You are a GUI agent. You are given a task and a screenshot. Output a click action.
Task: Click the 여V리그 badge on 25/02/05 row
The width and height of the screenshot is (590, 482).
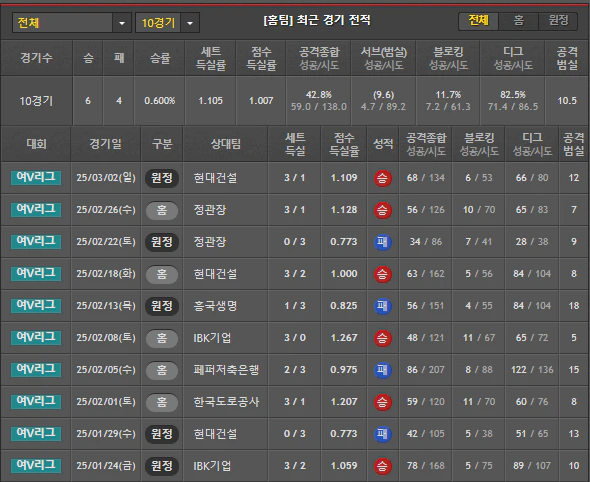(36, 369)
